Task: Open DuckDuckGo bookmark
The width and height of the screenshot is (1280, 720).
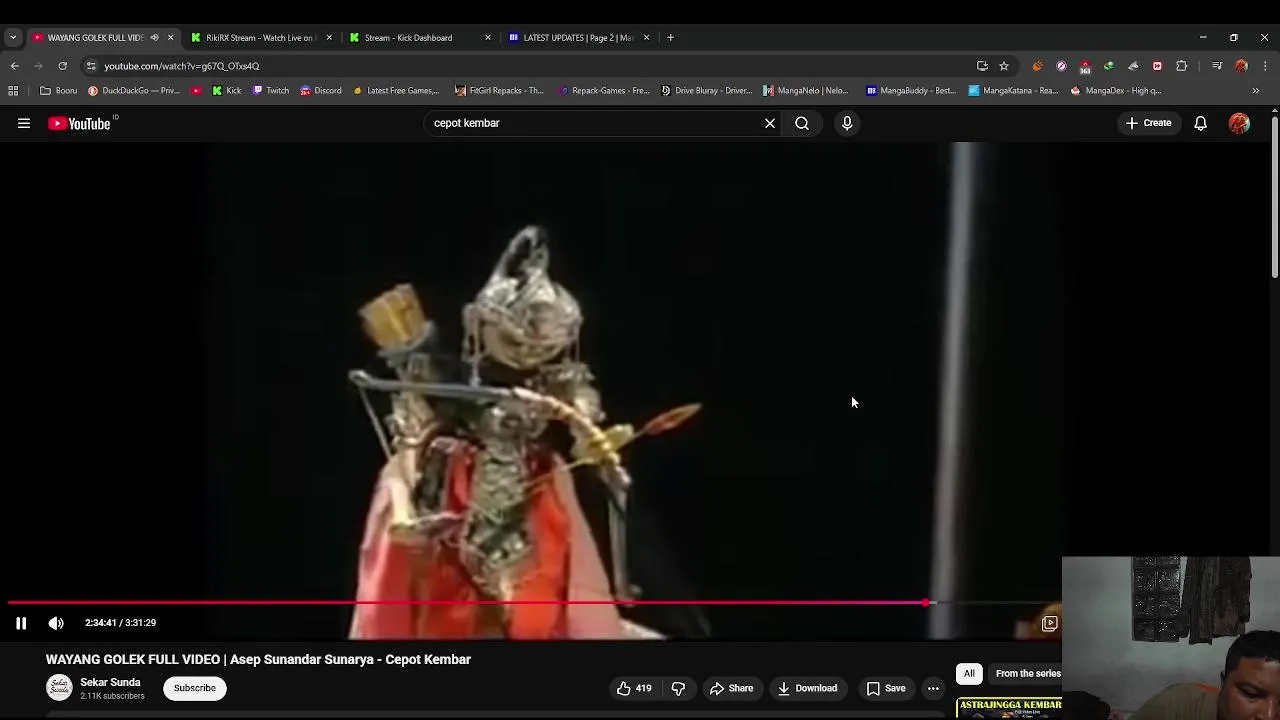Action: (134, 90)
